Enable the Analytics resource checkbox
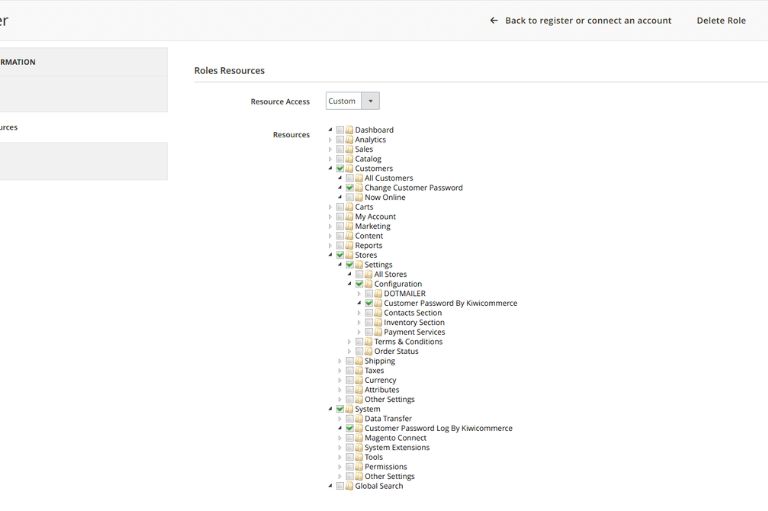 tap(340, 140)
